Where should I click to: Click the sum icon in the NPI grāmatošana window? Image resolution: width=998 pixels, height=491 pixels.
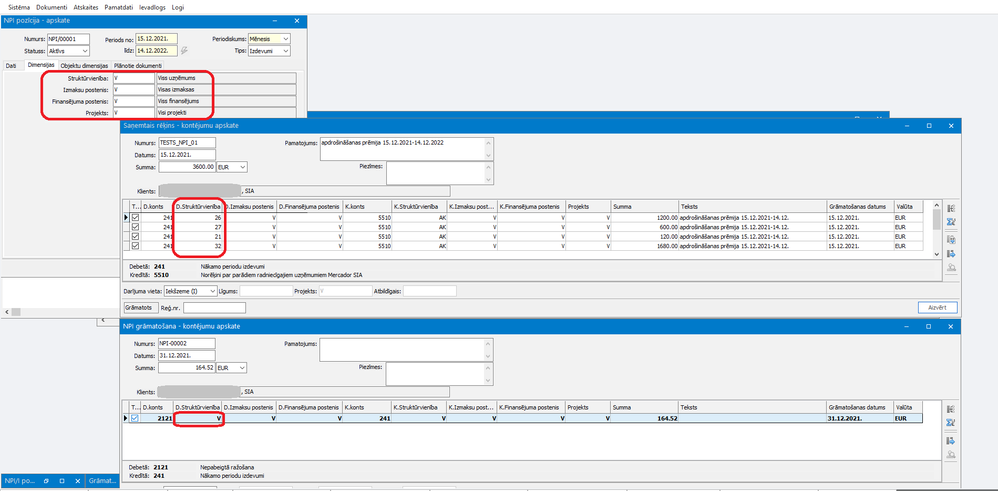pos(949,423)
